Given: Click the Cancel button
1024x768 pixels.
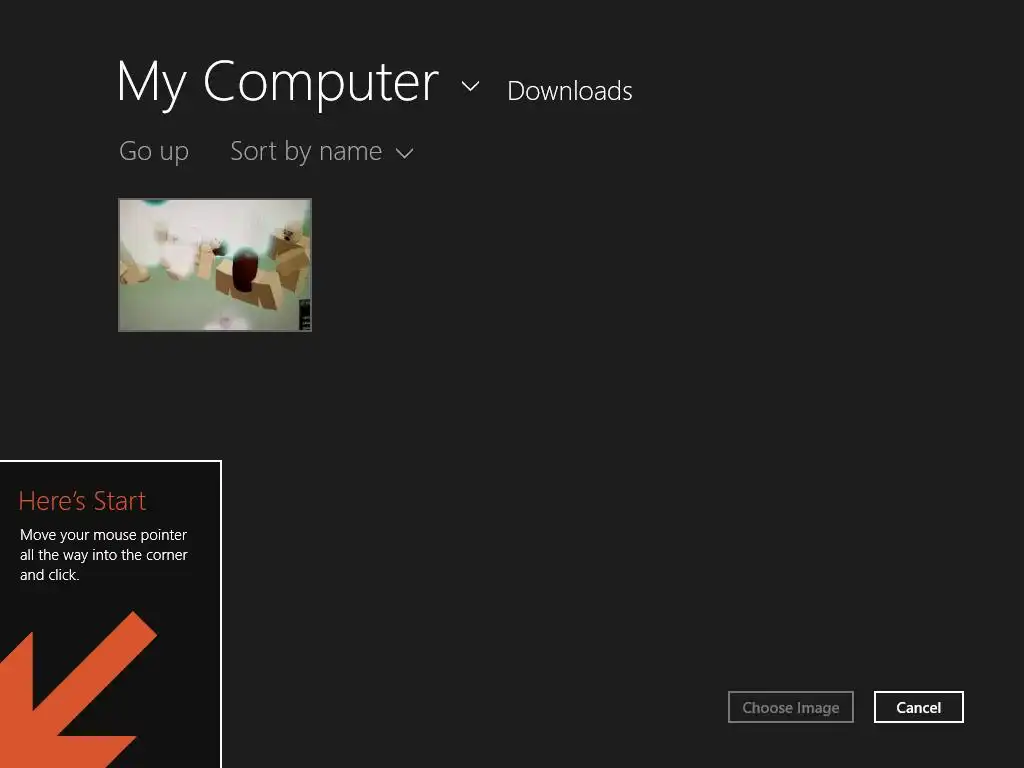Looking at the screenshot, I should tap(918, 707).
